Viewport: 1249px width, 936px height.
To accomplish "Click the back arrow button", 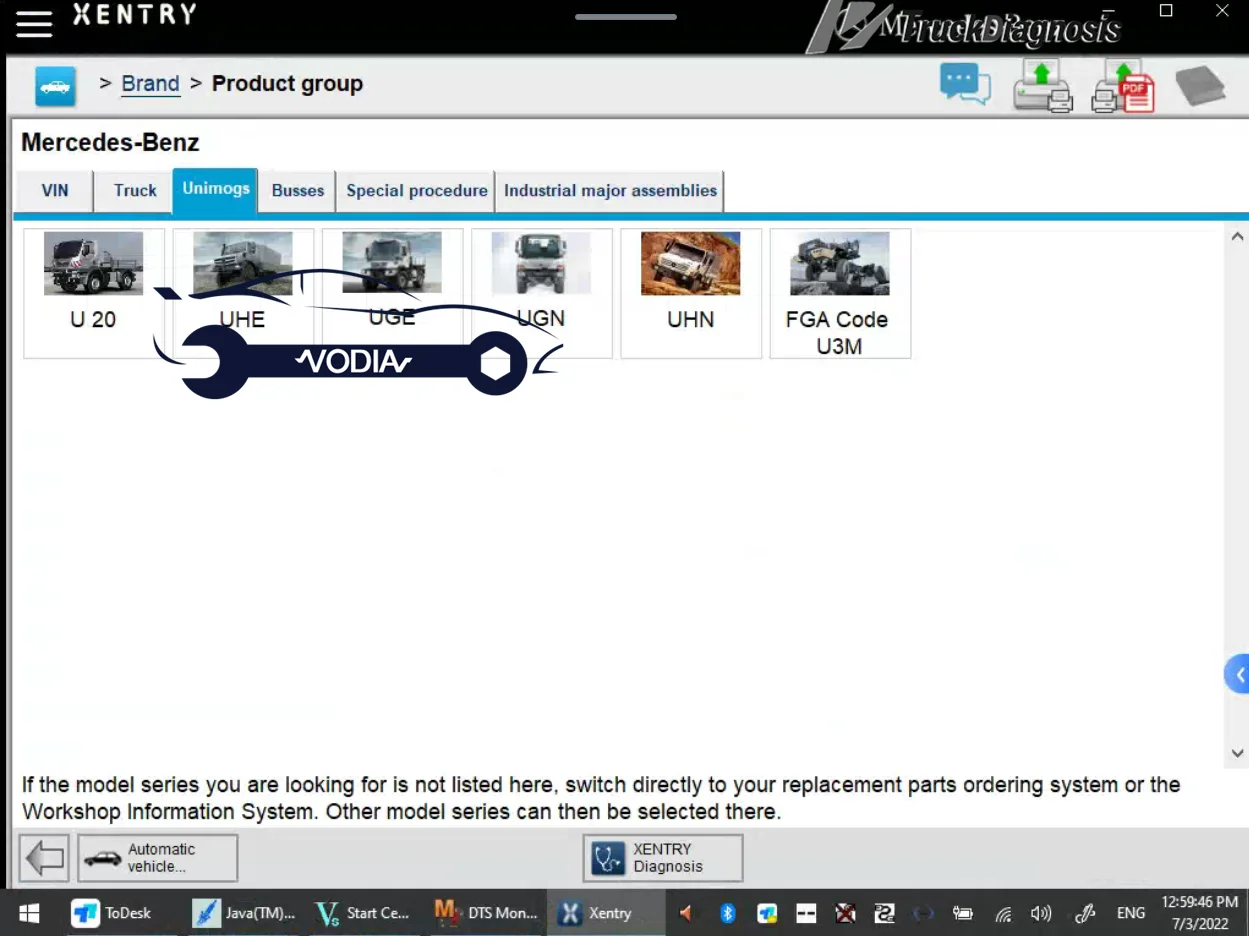I will pos(44,858).
